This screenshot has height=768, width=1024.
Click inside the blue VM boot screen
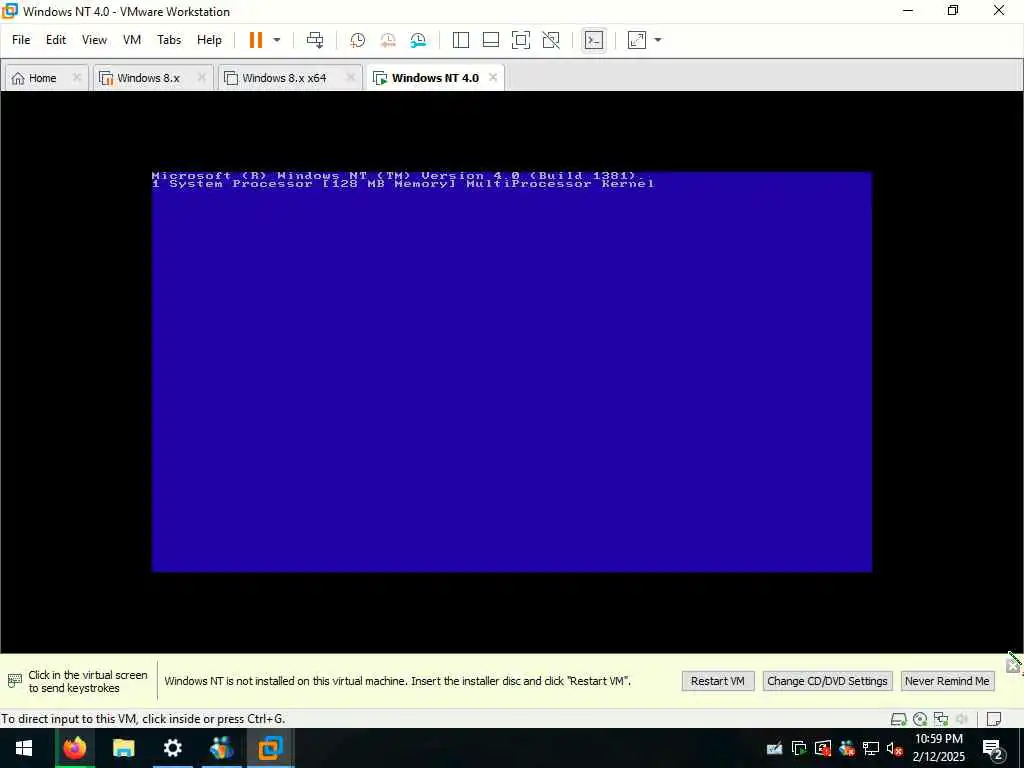[x=511, y=372]
